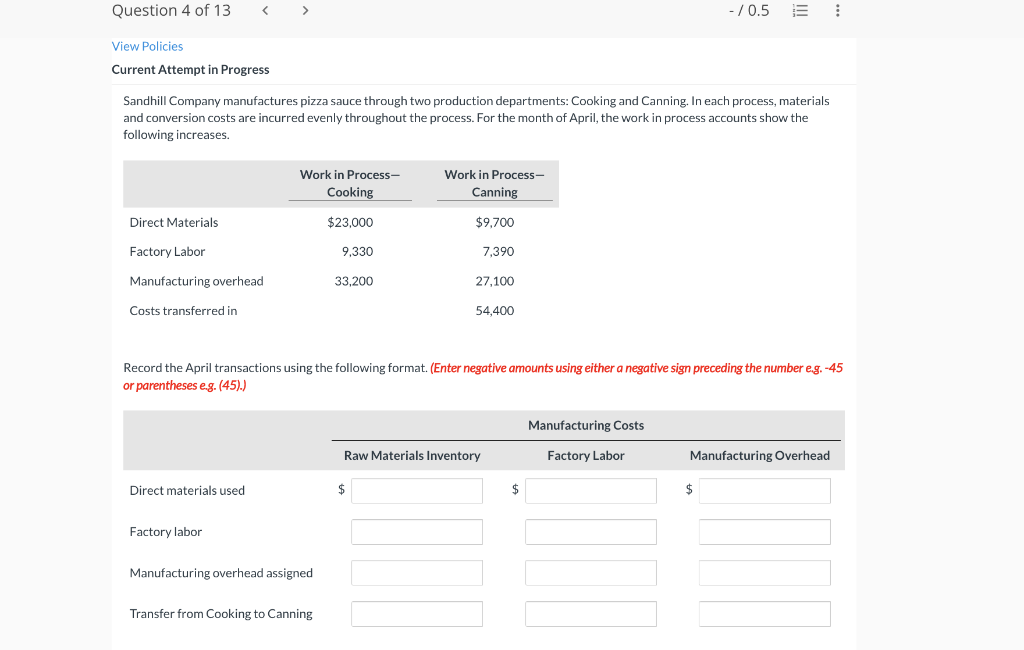Click Raw Materials Inventory field for Direct materials used

pos(417,491)
